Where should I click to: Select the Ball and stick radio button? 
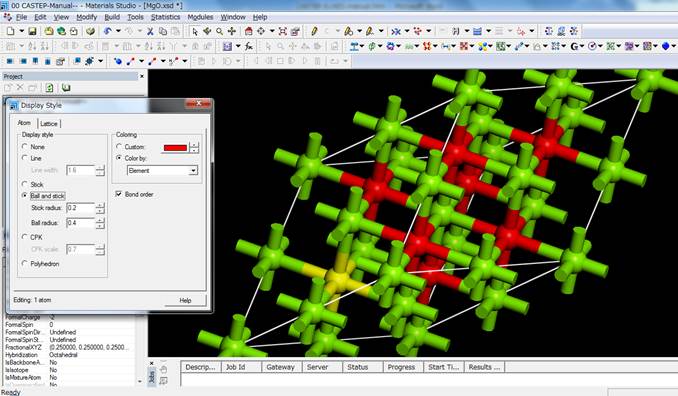(25, 195)
